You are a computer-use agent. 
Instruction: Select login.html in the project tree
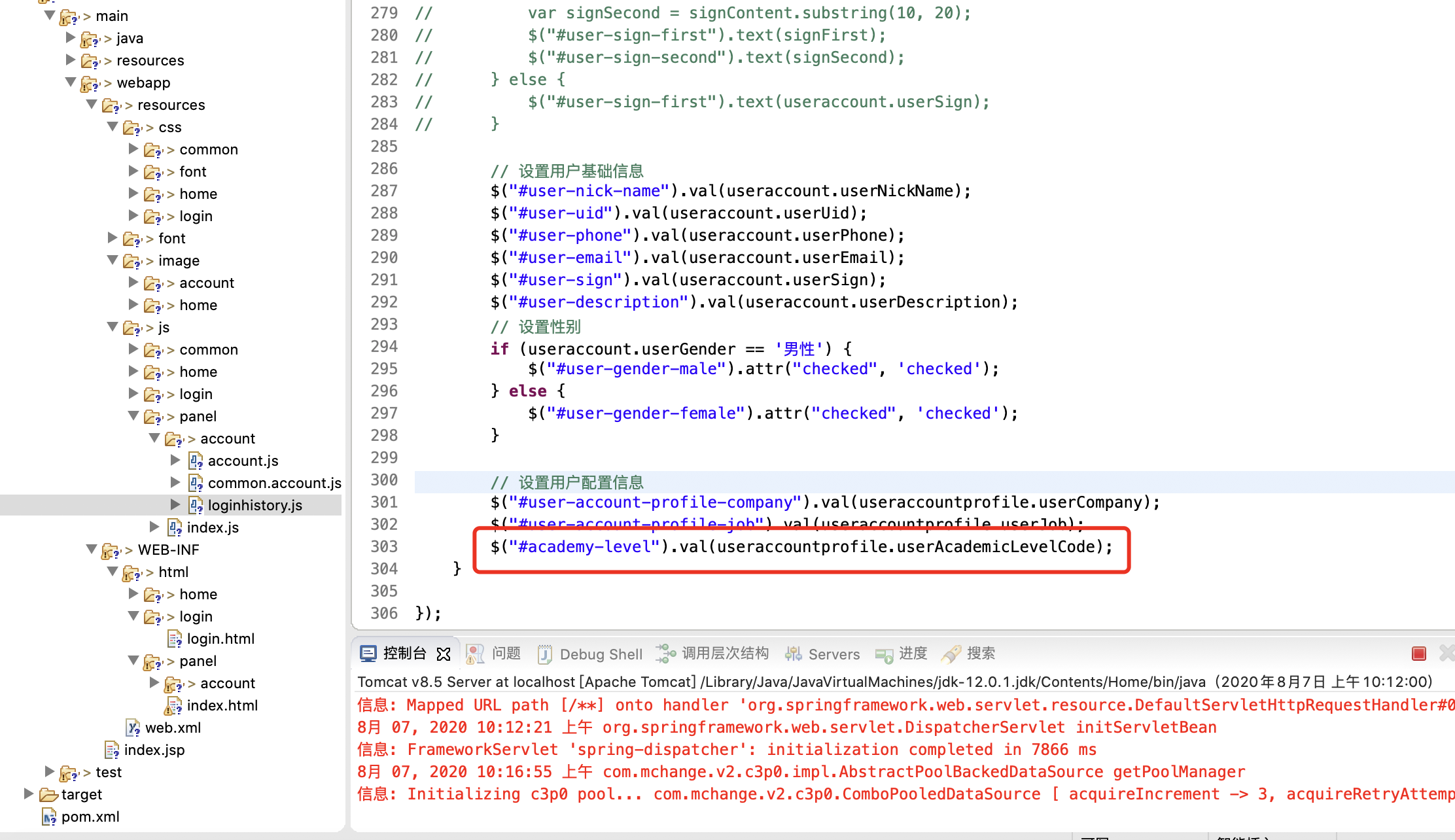point(221,639)
